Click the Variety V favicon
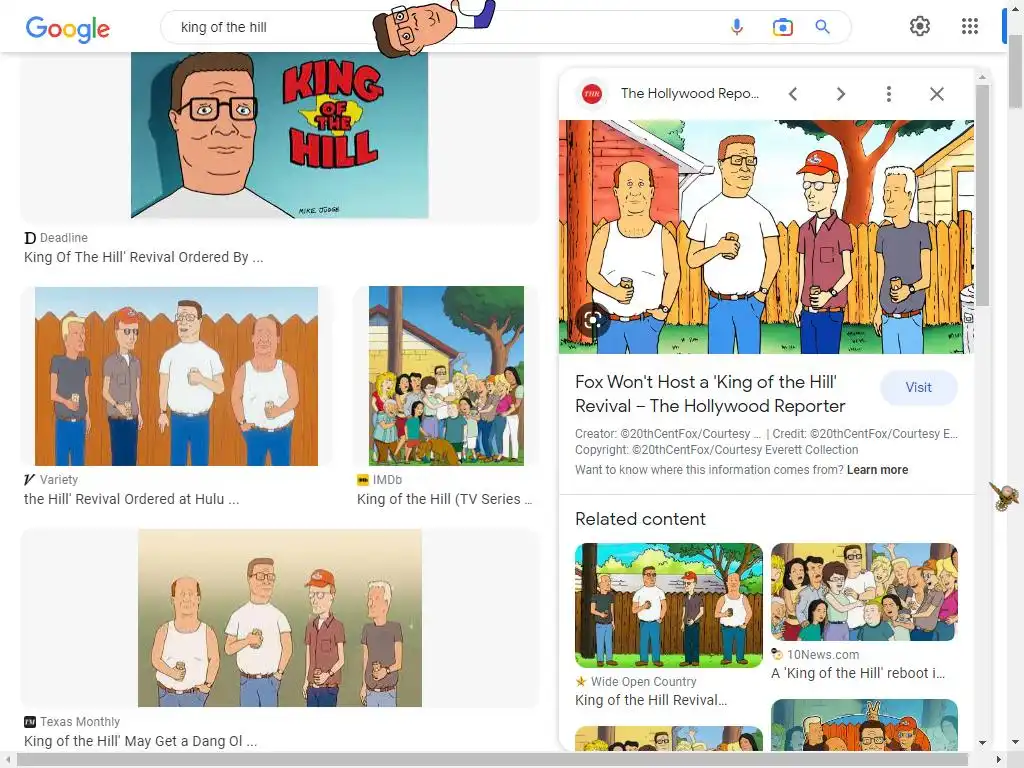This screenshot has width=1024, height=768. (x=29, y=479)
